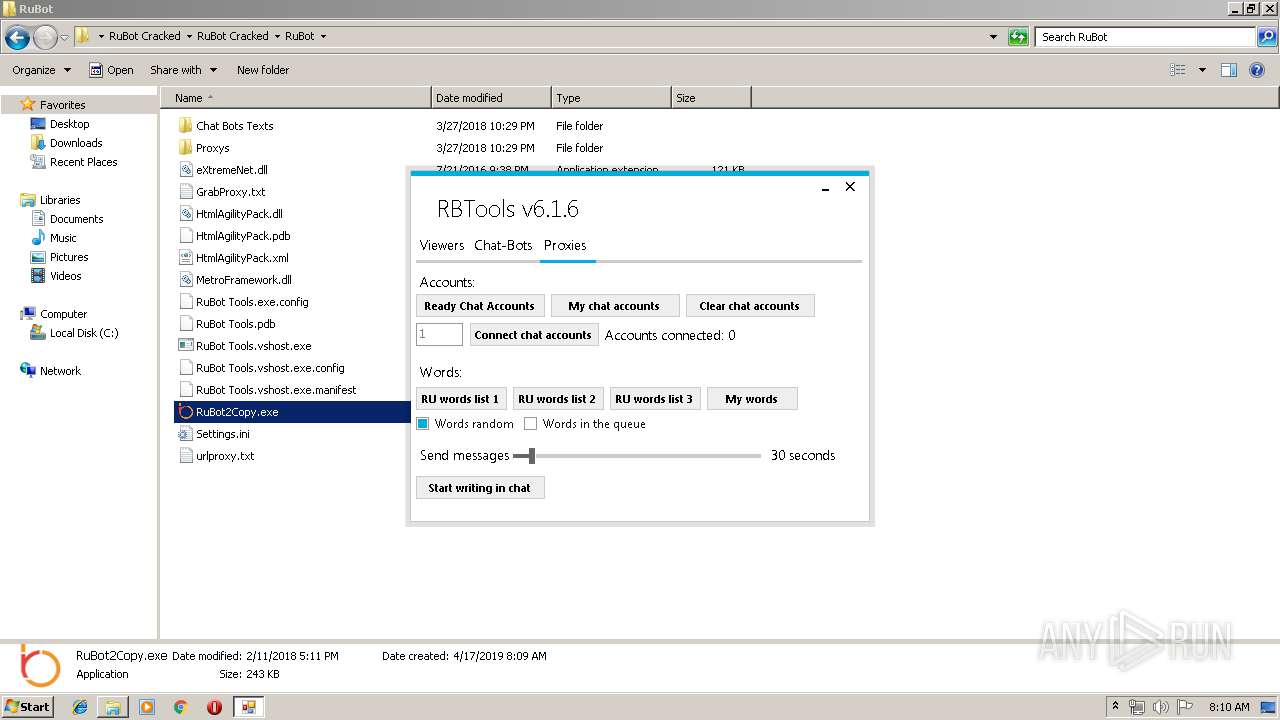The image size is (1280, 720).
Task: Open recent pages dropdown near nav arrows
Action: pyautogui.click(x=64, y=38)
